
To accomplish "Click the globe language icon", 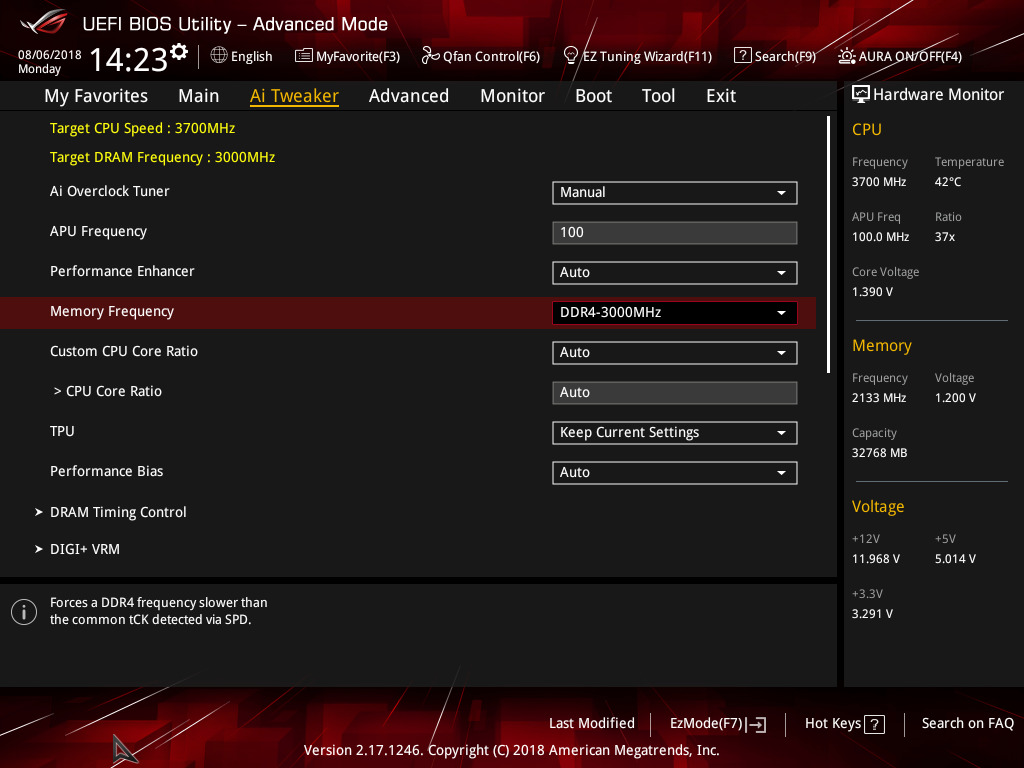I will click(x=219, y=56).
